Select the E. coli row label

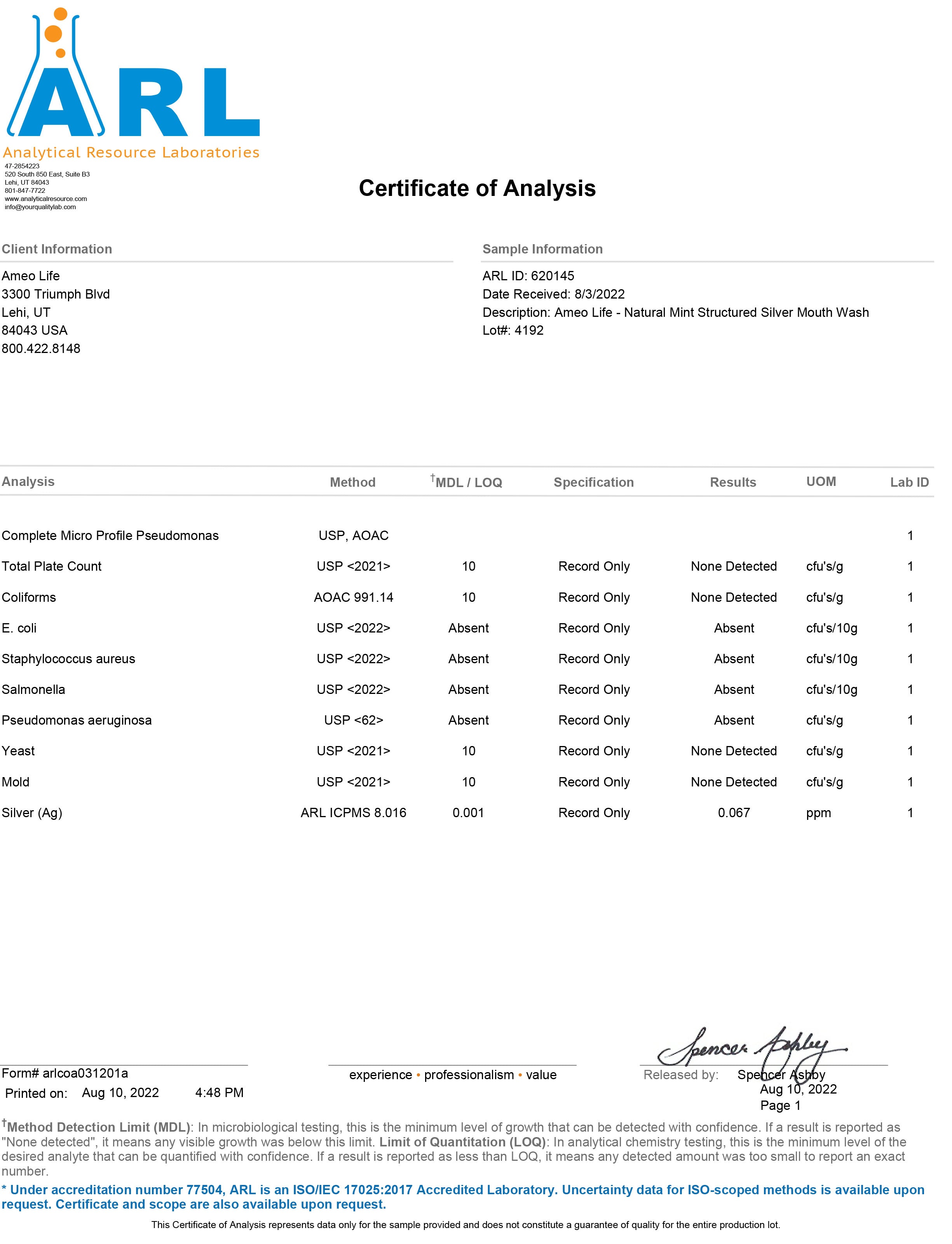point(19,628)
